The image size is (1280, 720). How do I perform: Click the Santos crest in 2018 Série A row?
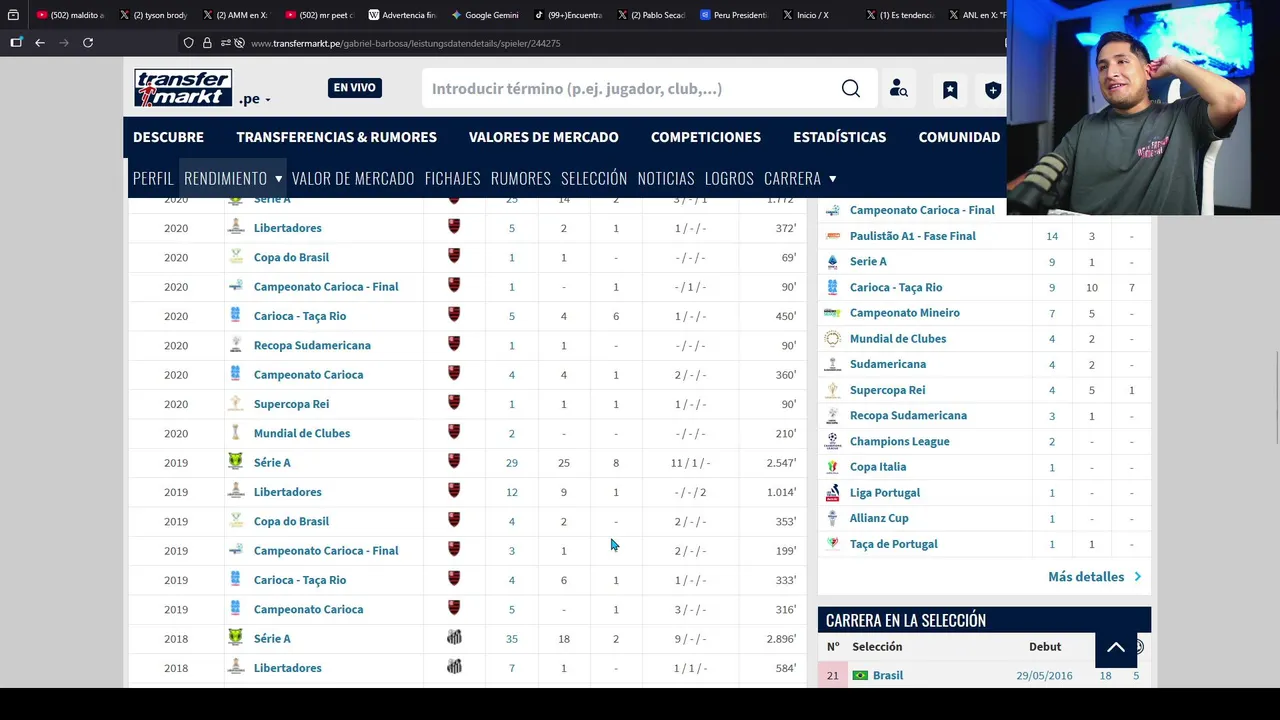tap(454, 638)
